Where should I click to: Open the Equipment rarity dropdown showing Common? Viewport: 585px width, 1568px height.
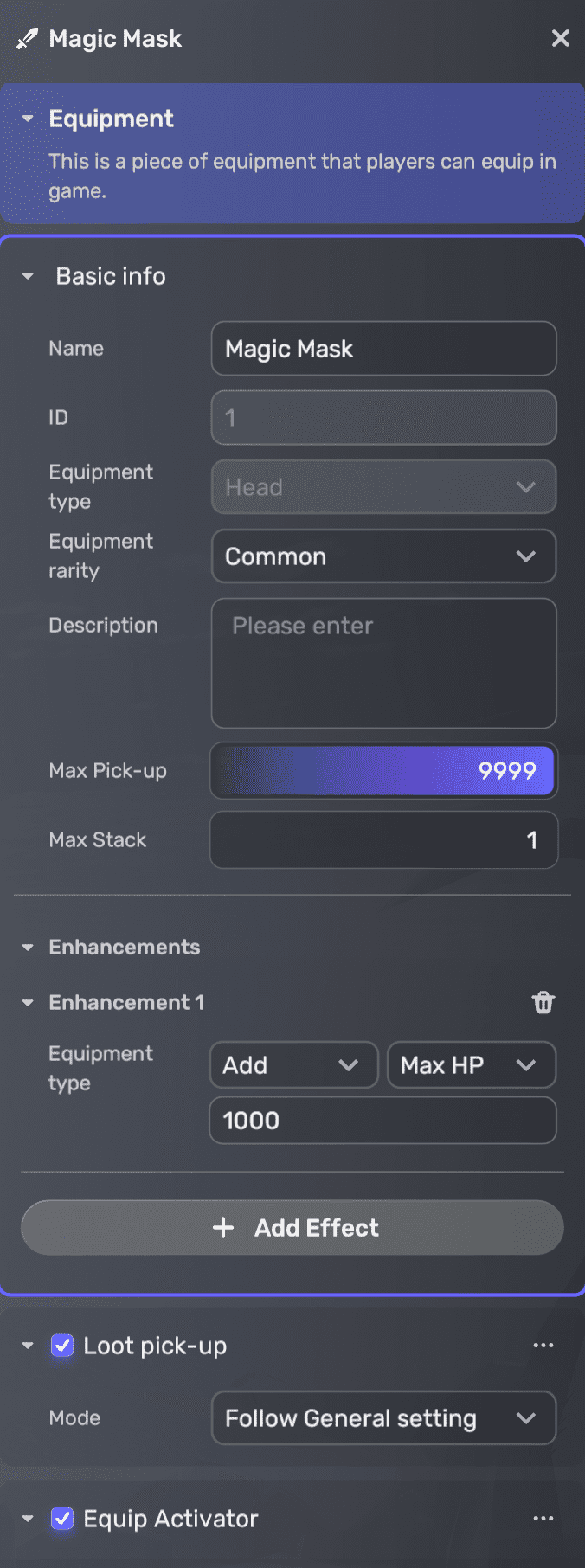[383, 556]
